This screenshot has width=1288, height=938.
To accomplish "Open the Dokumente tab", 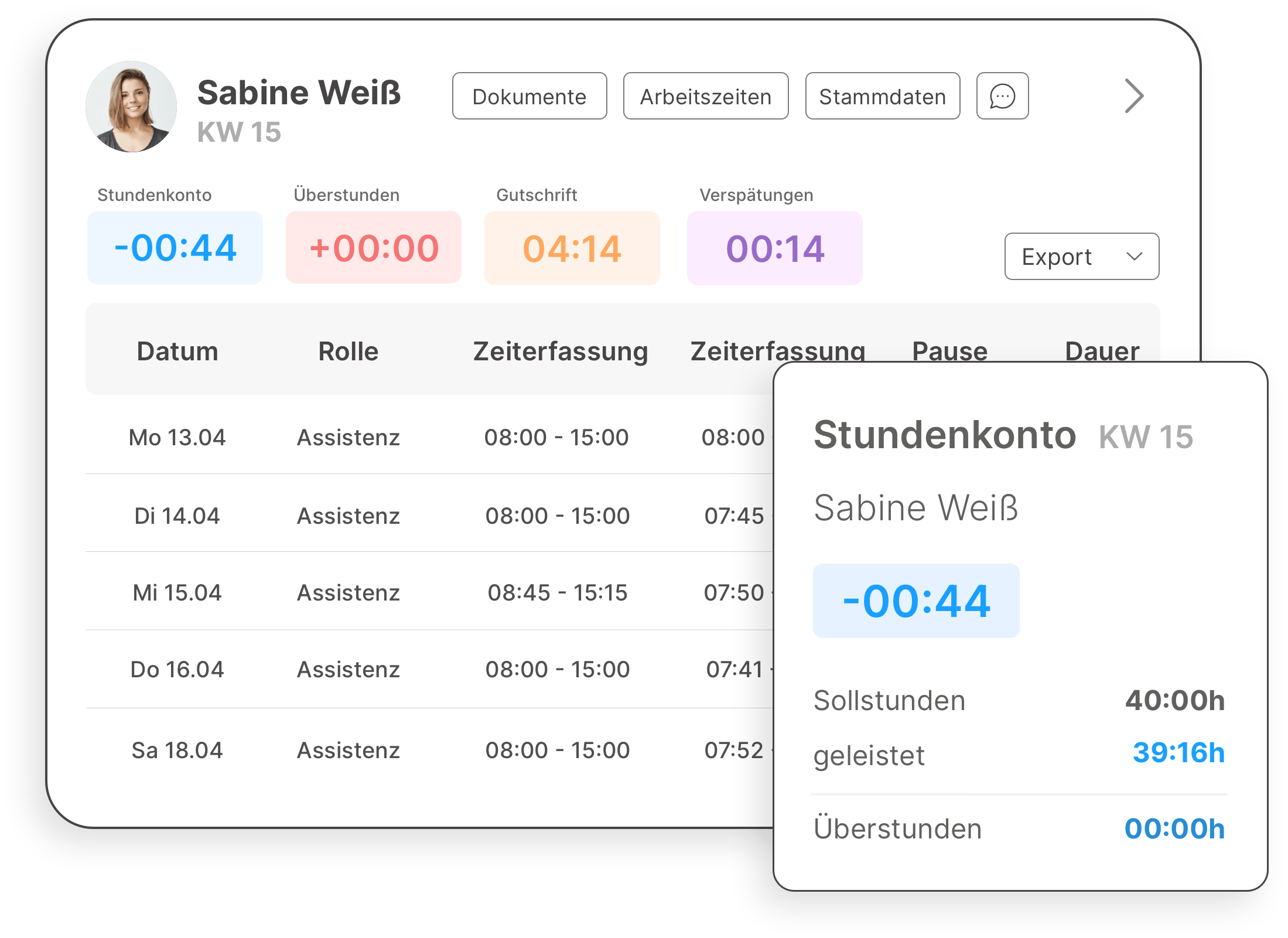I will point(529,96).
